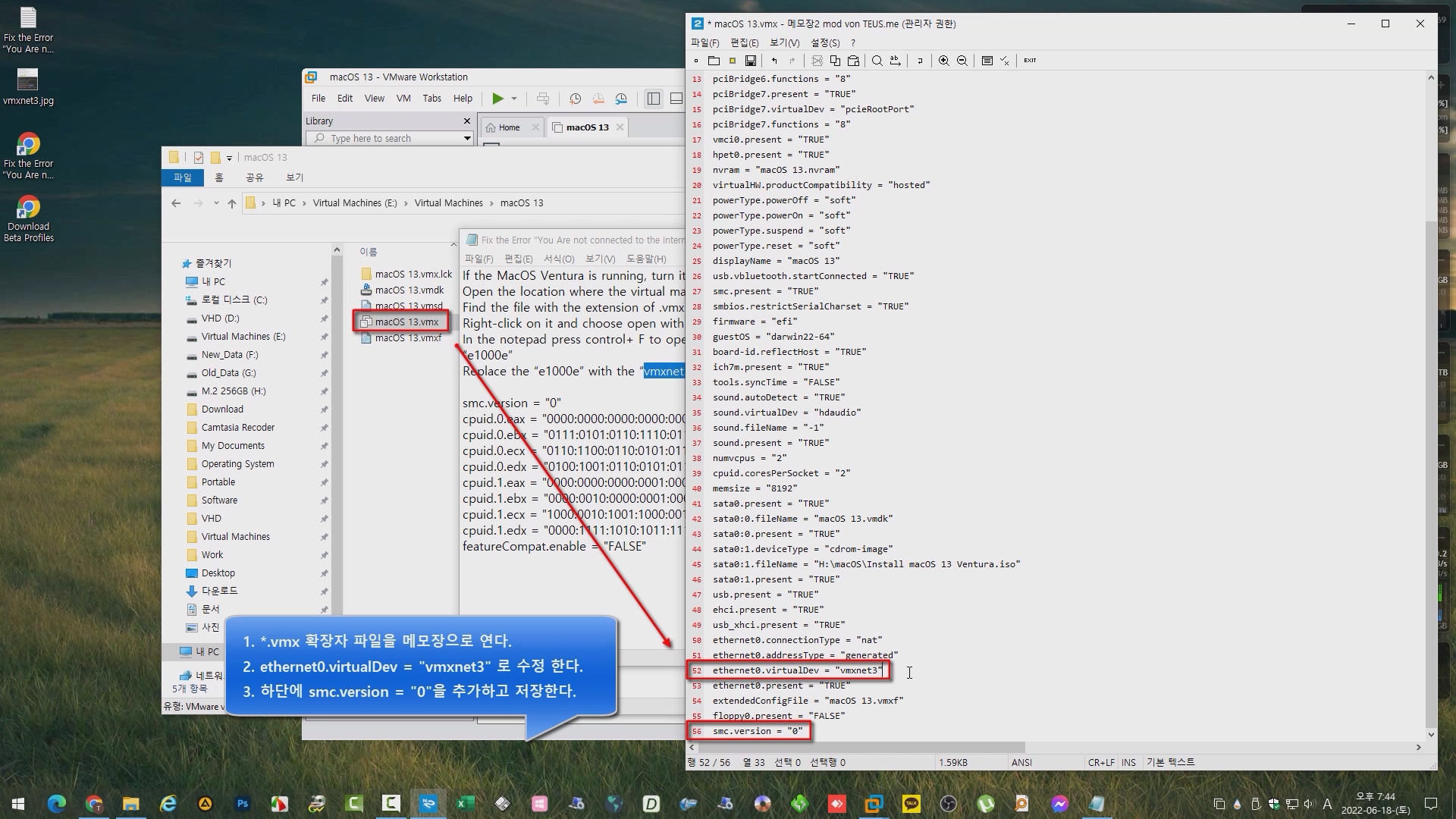The width and height of the screenshot is (1456, 819).
Task: Switch to the macOS 13 tab in VMware
Action: (588, 127)
